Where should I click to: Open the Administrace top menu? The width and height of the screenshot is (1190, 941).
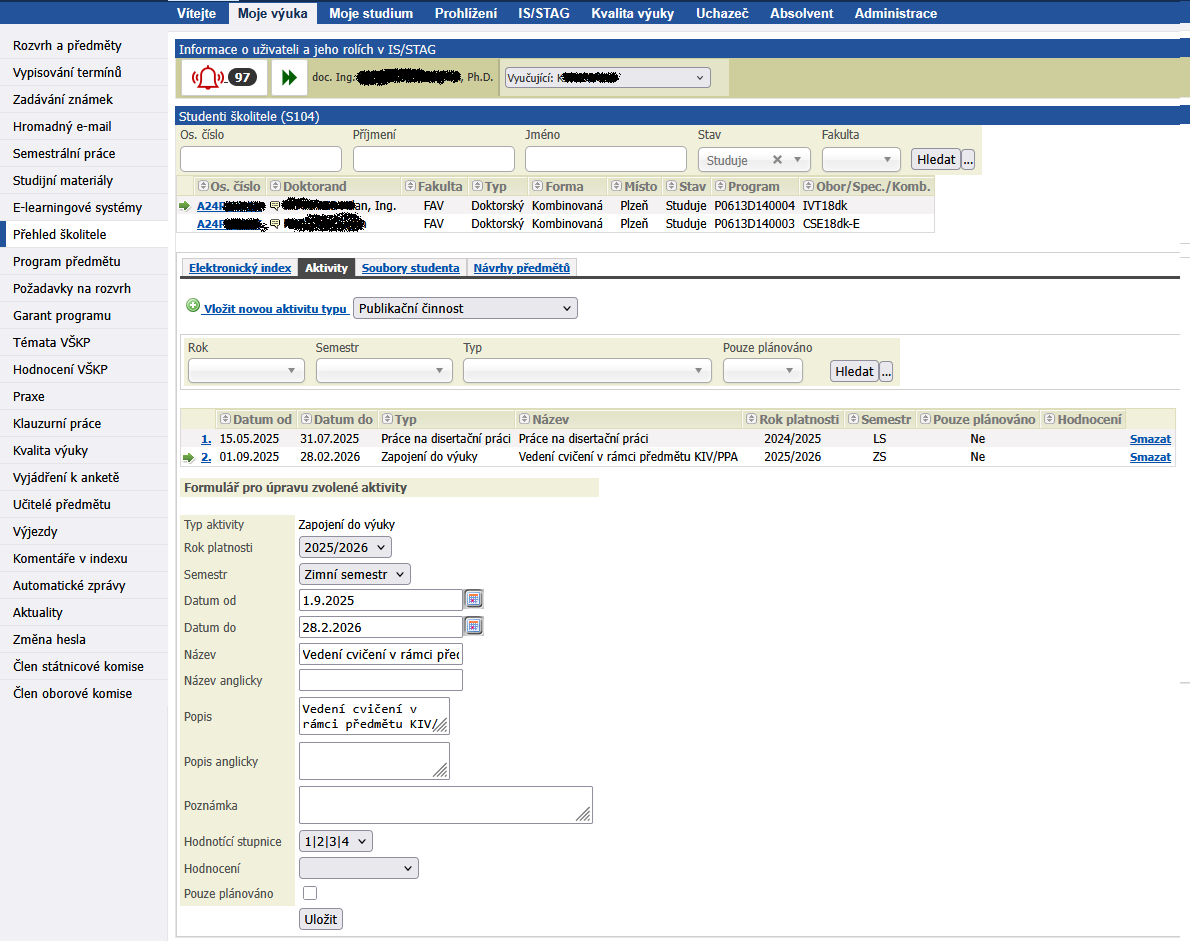click(896, 13)
